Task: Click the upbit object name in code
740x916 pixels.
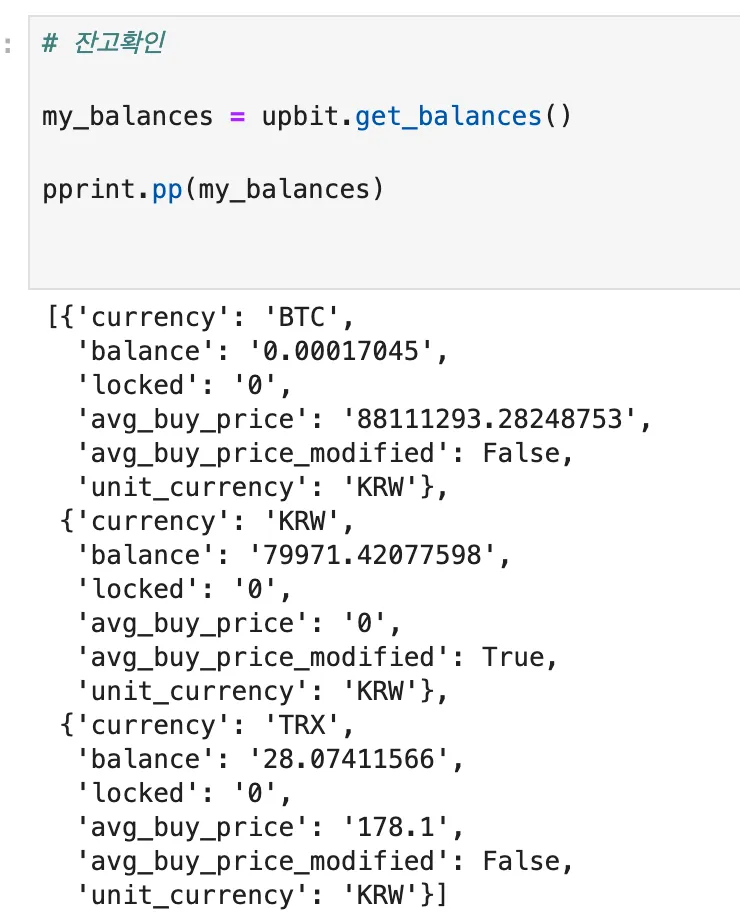Action: (x=304, y=116)
